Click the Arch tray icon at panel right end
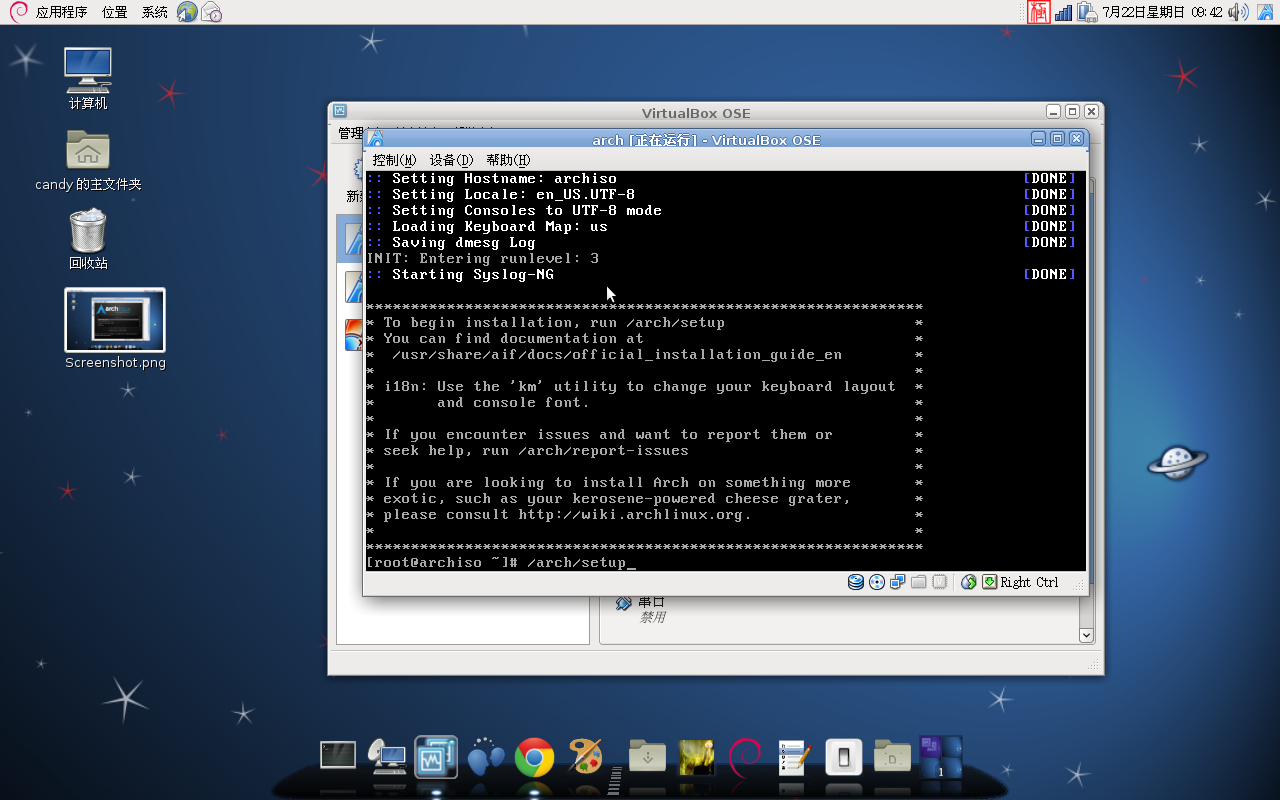Screen dimensions: 1280x800 click(x=1265, y=12)
